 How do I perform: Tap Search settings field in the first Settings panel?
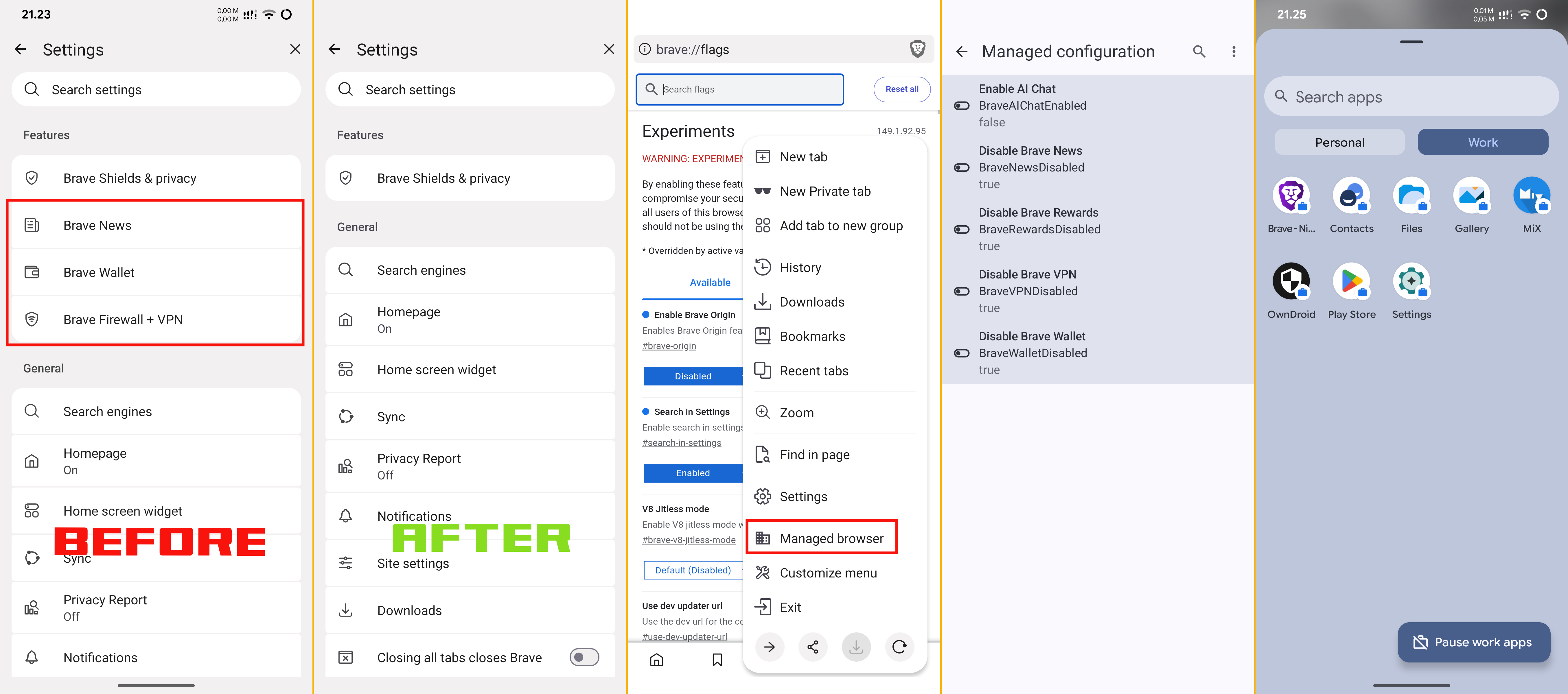pyautogui.click(x=156, y=89)
